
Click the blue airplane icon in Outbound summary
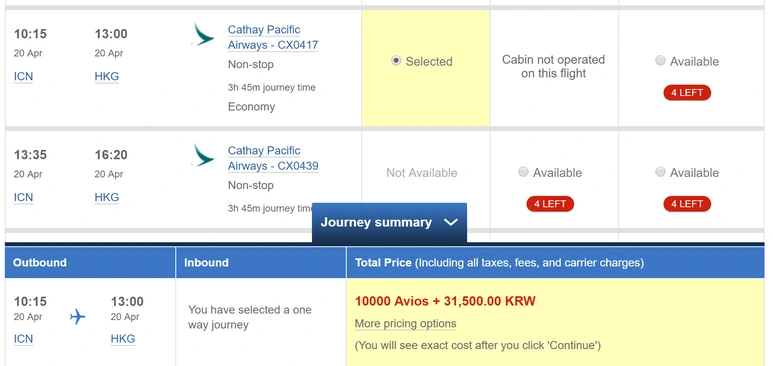pos(77,316)
